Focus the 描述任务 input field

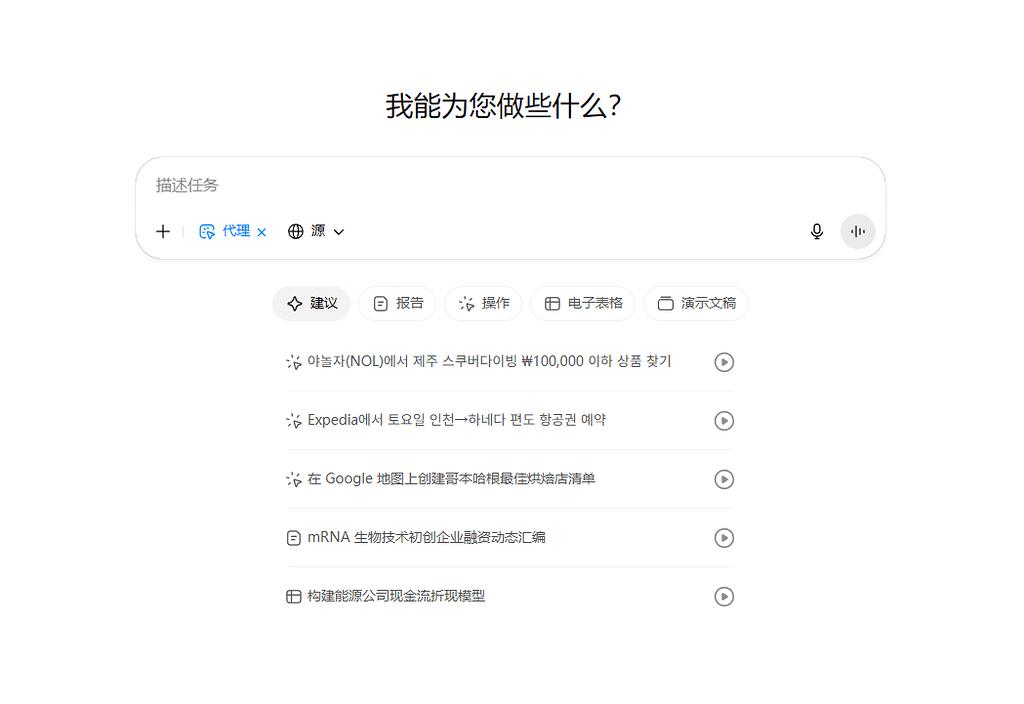tap(509, 185)
